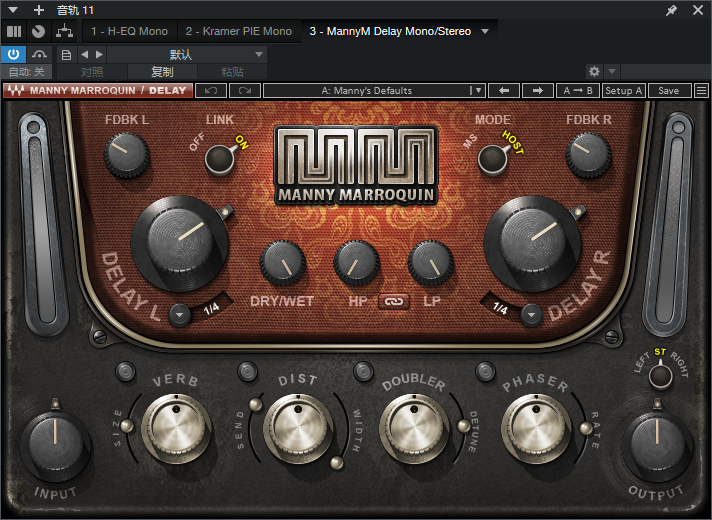Viewport: 712px width, 520px height.
Task: Enable the DOUBLER effect button
Action: click(364, 371)
